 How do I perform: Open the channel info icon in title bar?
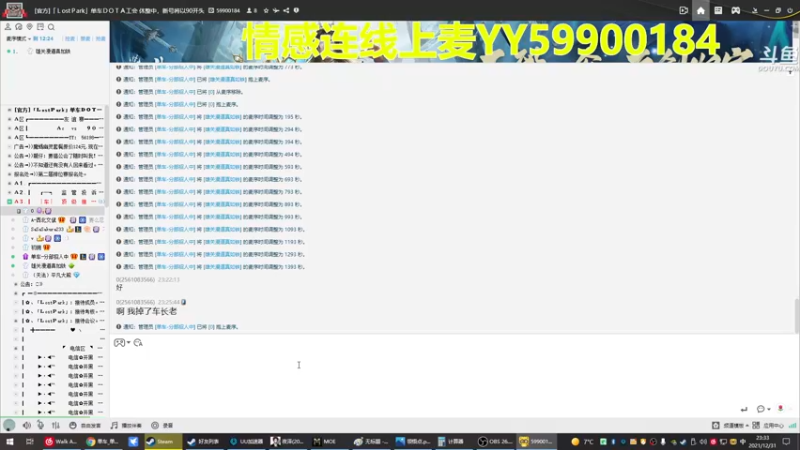296,10
